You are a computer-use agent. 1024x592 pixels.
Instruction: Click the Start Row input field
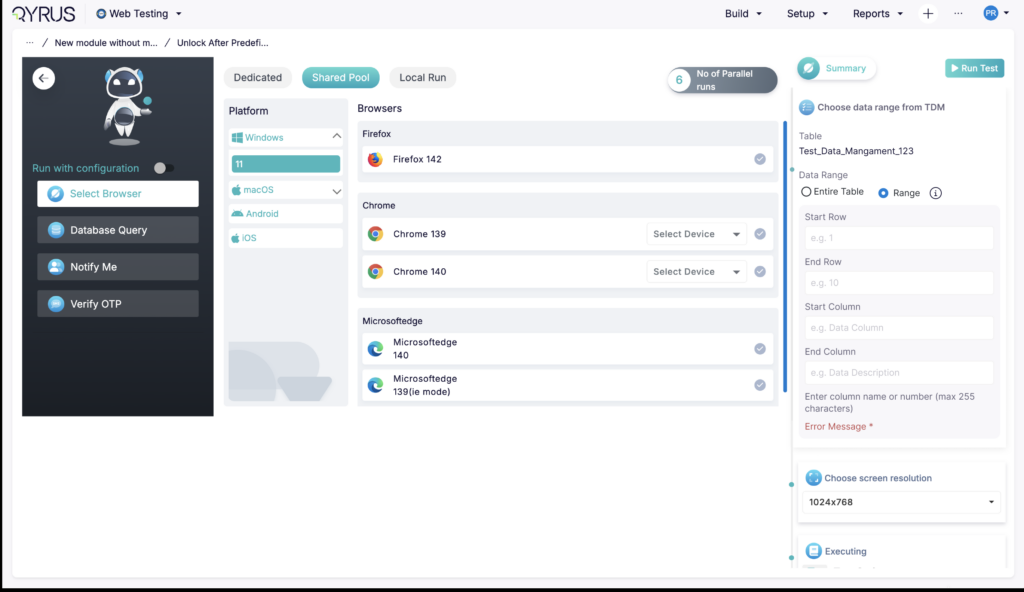(x=898, y=238)
